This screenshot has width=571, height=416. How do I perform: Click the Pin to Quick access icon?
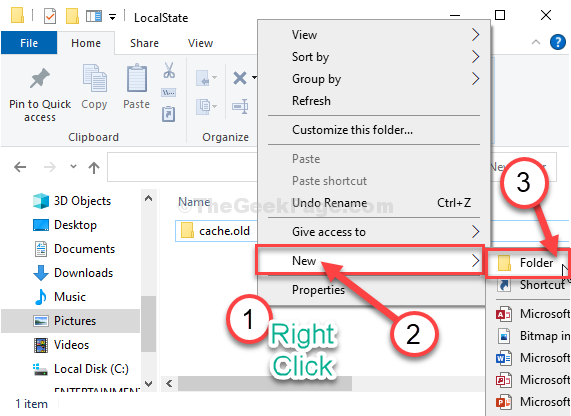(40, 78)
